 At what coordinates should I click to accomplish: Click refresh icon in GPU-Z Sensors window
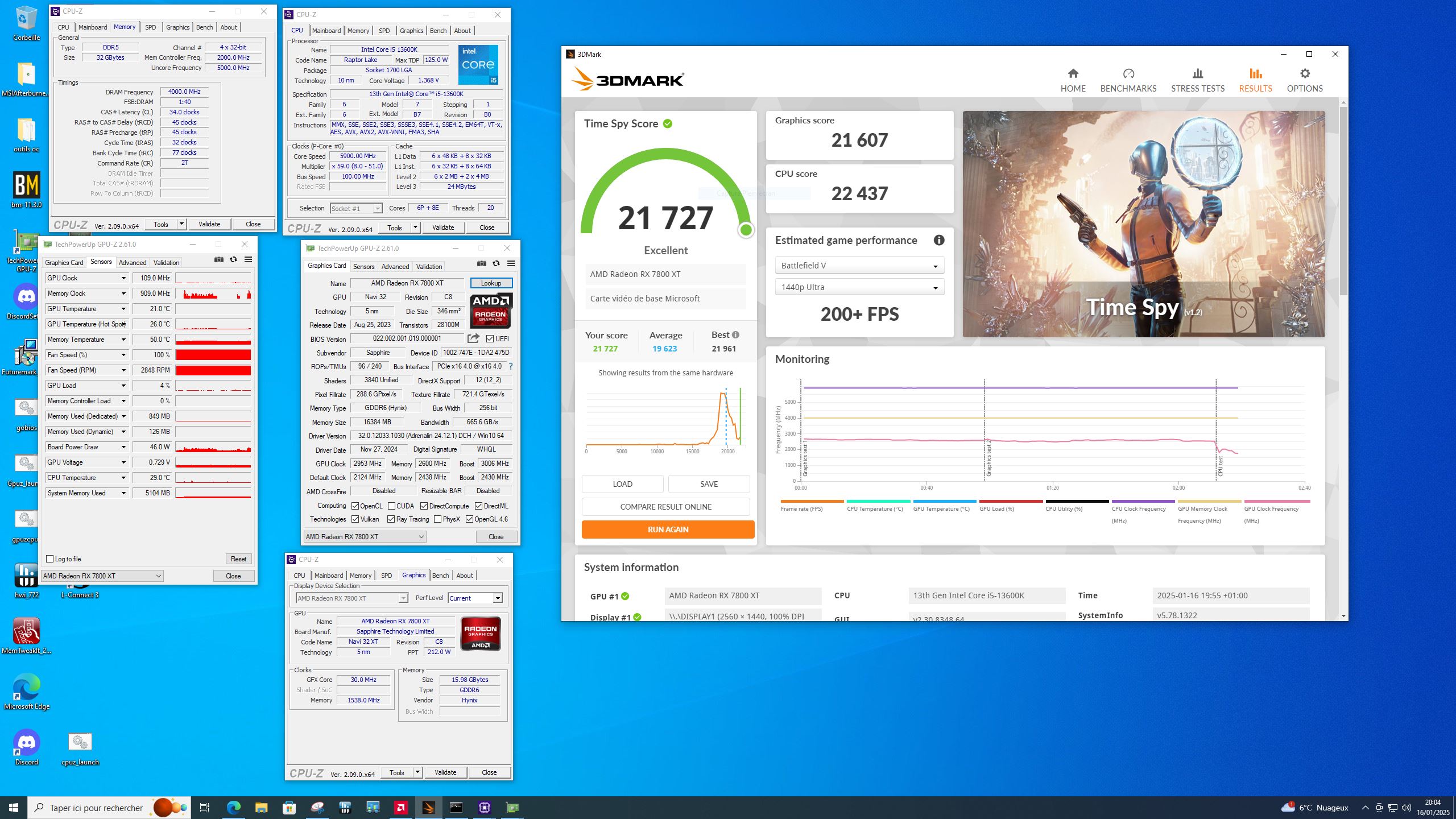tap(233, 259)
